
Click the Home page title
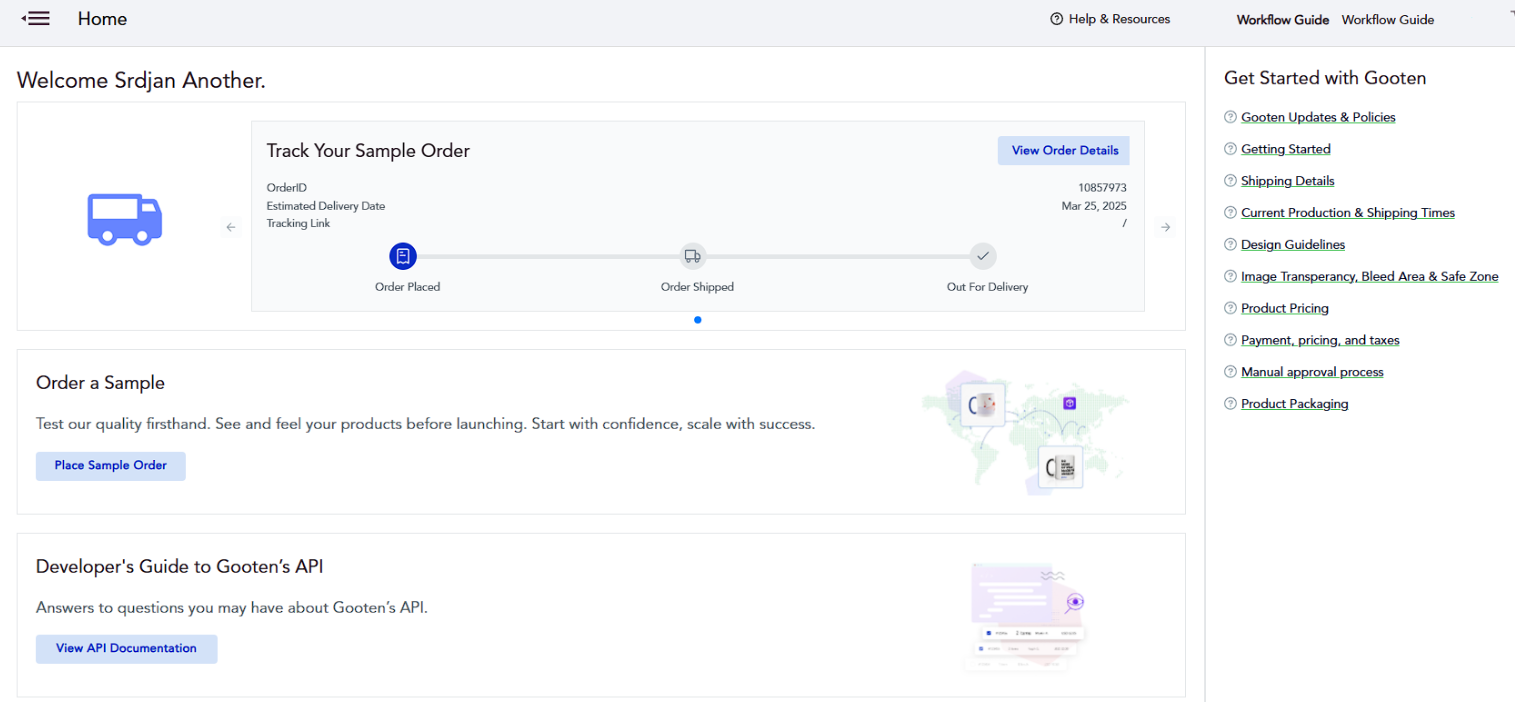point(102,19)
